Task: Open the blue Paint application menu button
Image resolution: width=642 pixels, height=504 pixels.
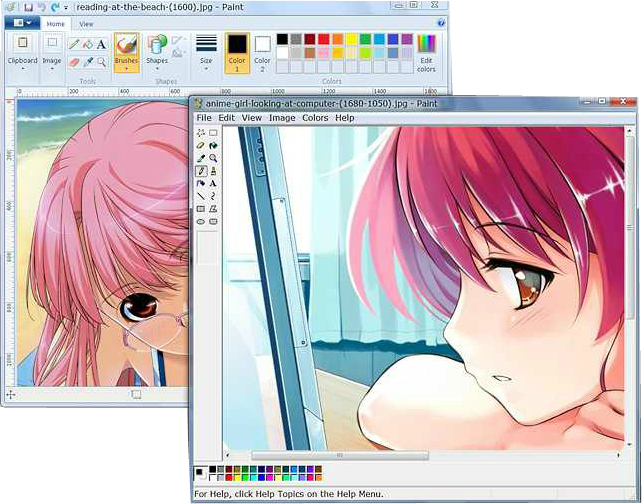Action: pyautogui.click(x=22, y=23)
